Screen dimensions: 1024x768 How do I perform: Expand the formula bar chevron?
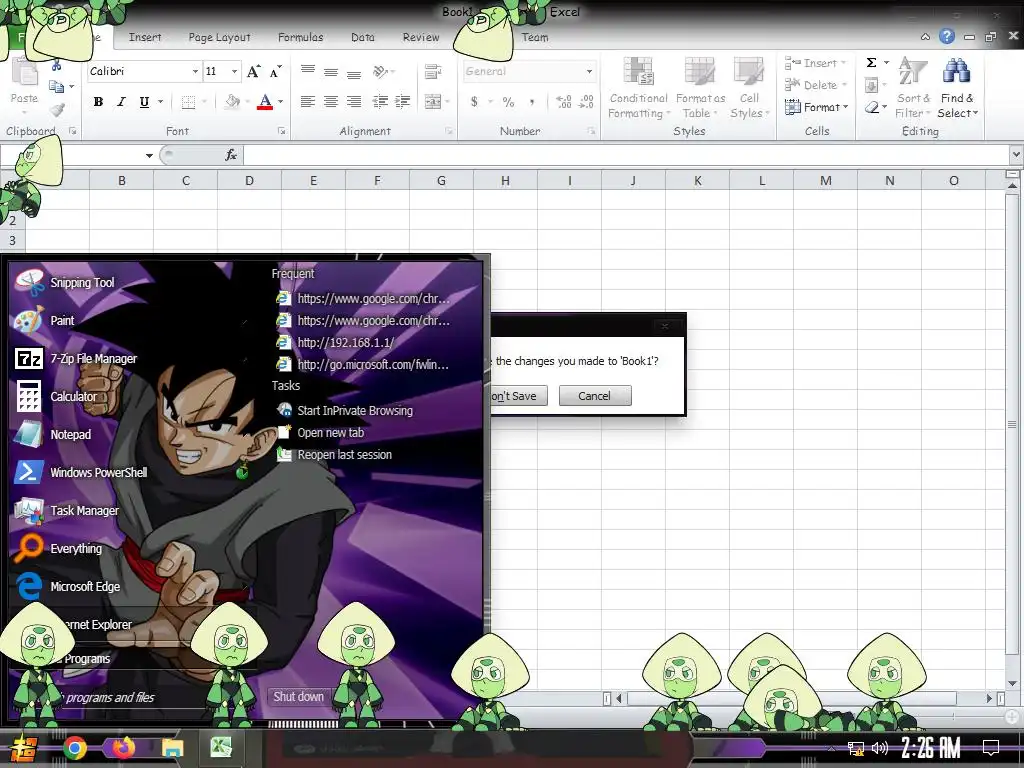pos(1016,155)
